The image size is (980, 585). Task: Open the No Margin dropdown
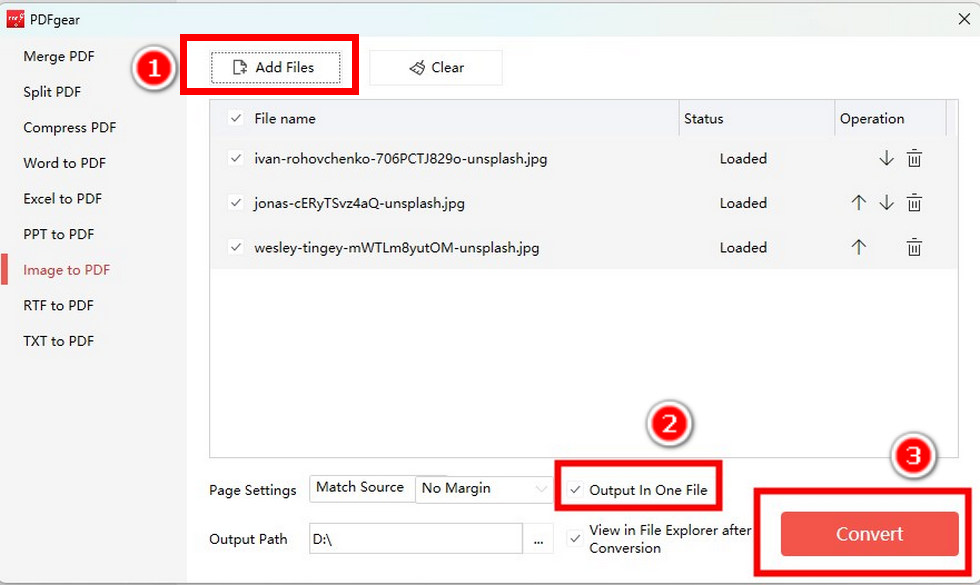pyautogui.click(x=483, y=488)
